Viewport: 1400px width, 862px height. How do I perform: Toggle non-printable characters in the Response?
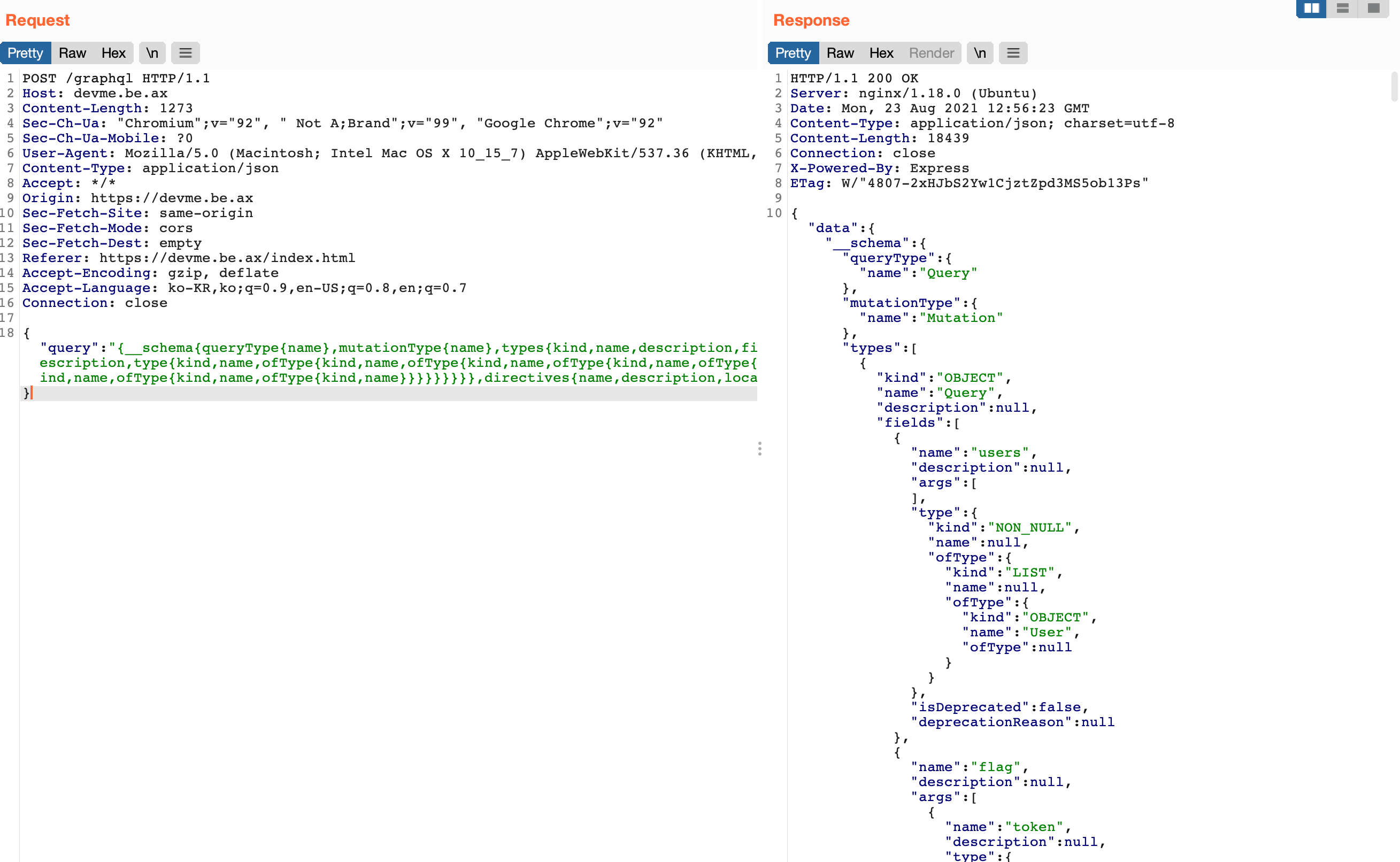tap(980, 53)
